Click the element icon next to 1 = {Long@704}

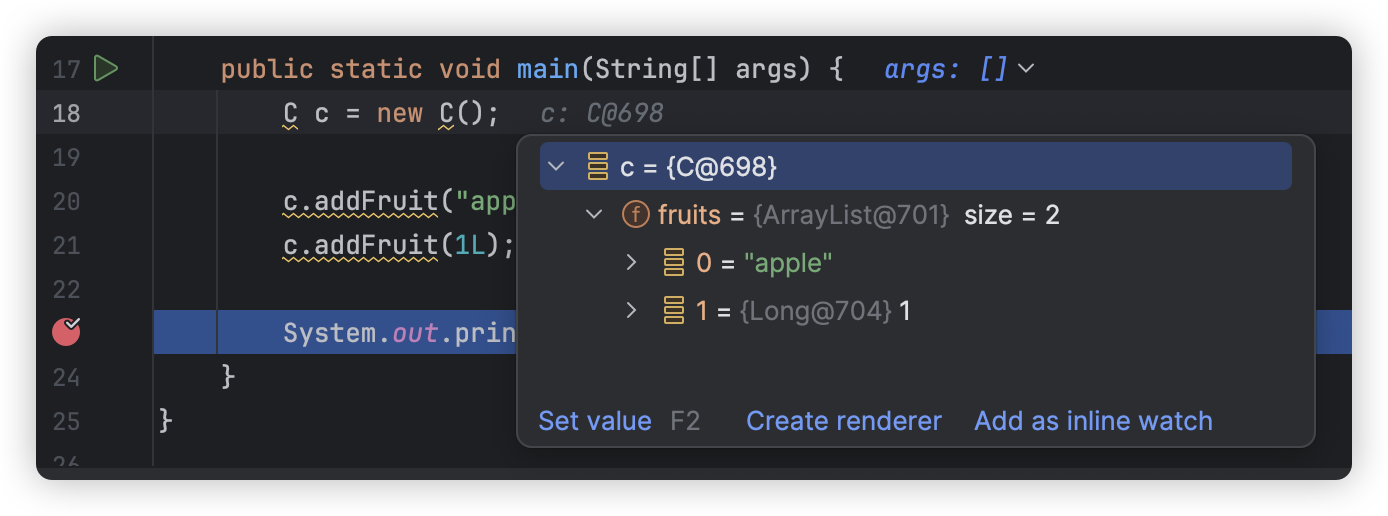(x=674, y=311)
